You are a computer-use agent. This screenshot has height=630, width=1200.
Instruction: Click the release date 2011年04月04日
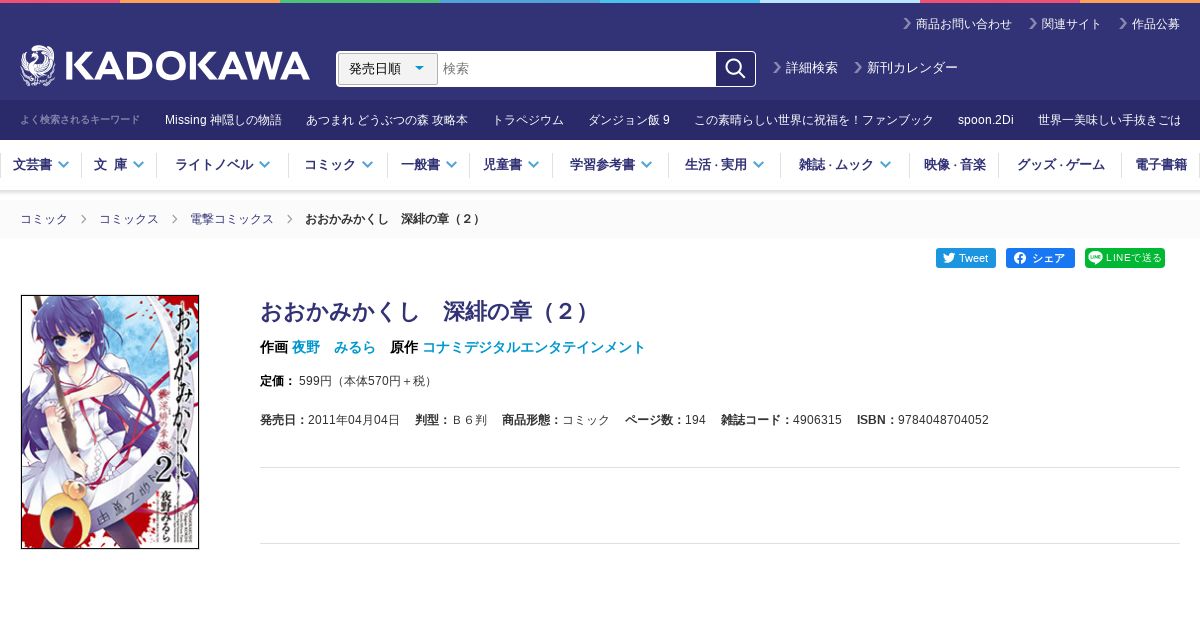[354, 420]
